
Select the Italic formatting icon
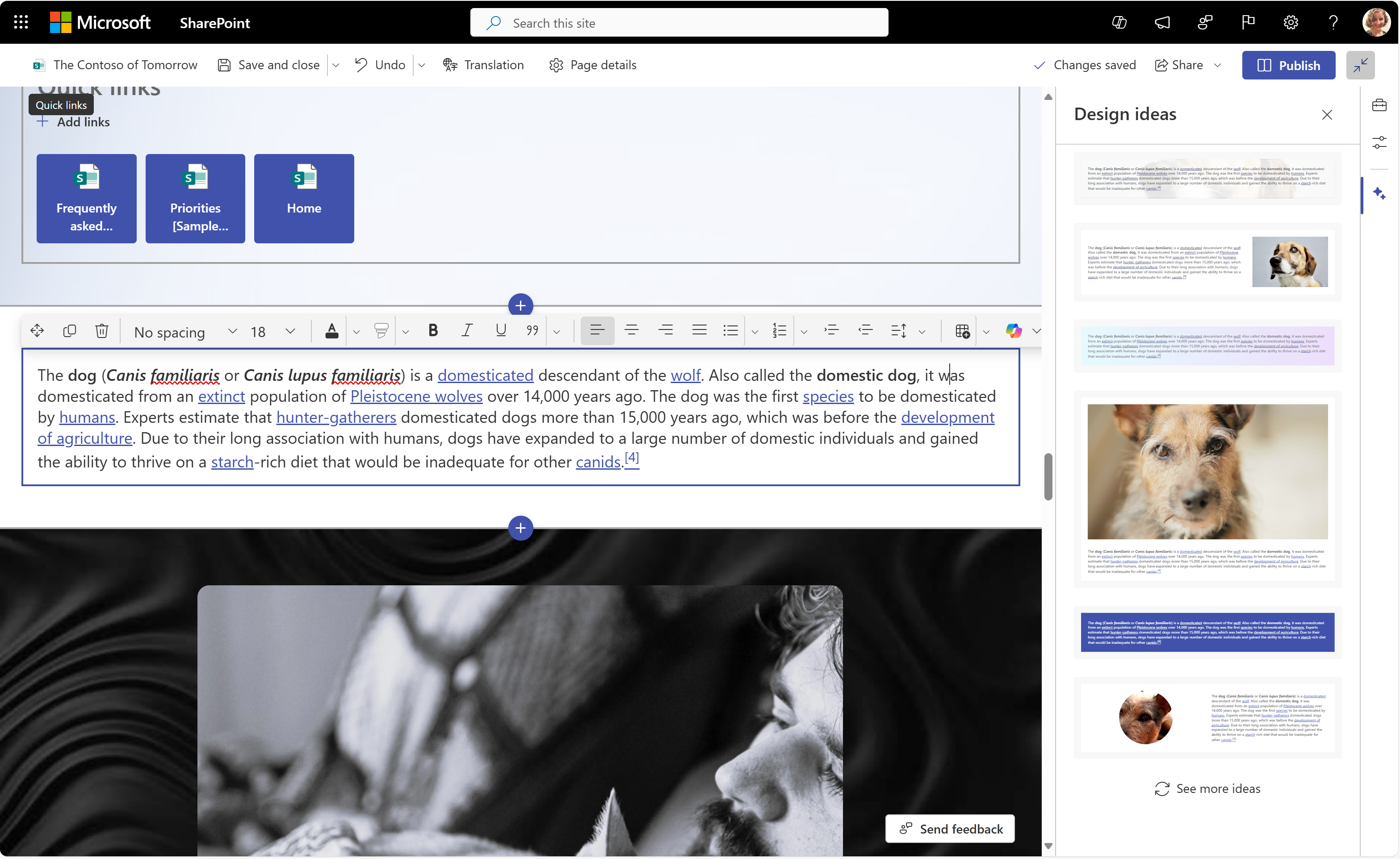click(x=465, y=330)
